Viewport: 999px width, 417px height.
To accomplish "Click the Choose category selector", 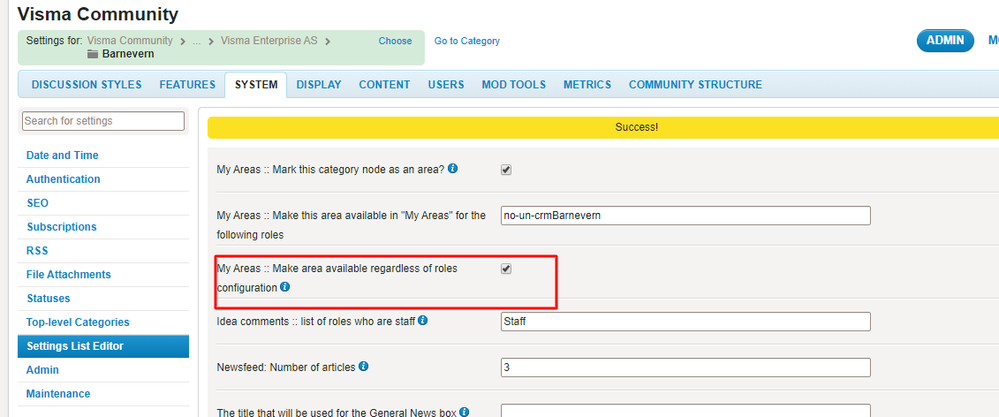I will coord(395,41).
